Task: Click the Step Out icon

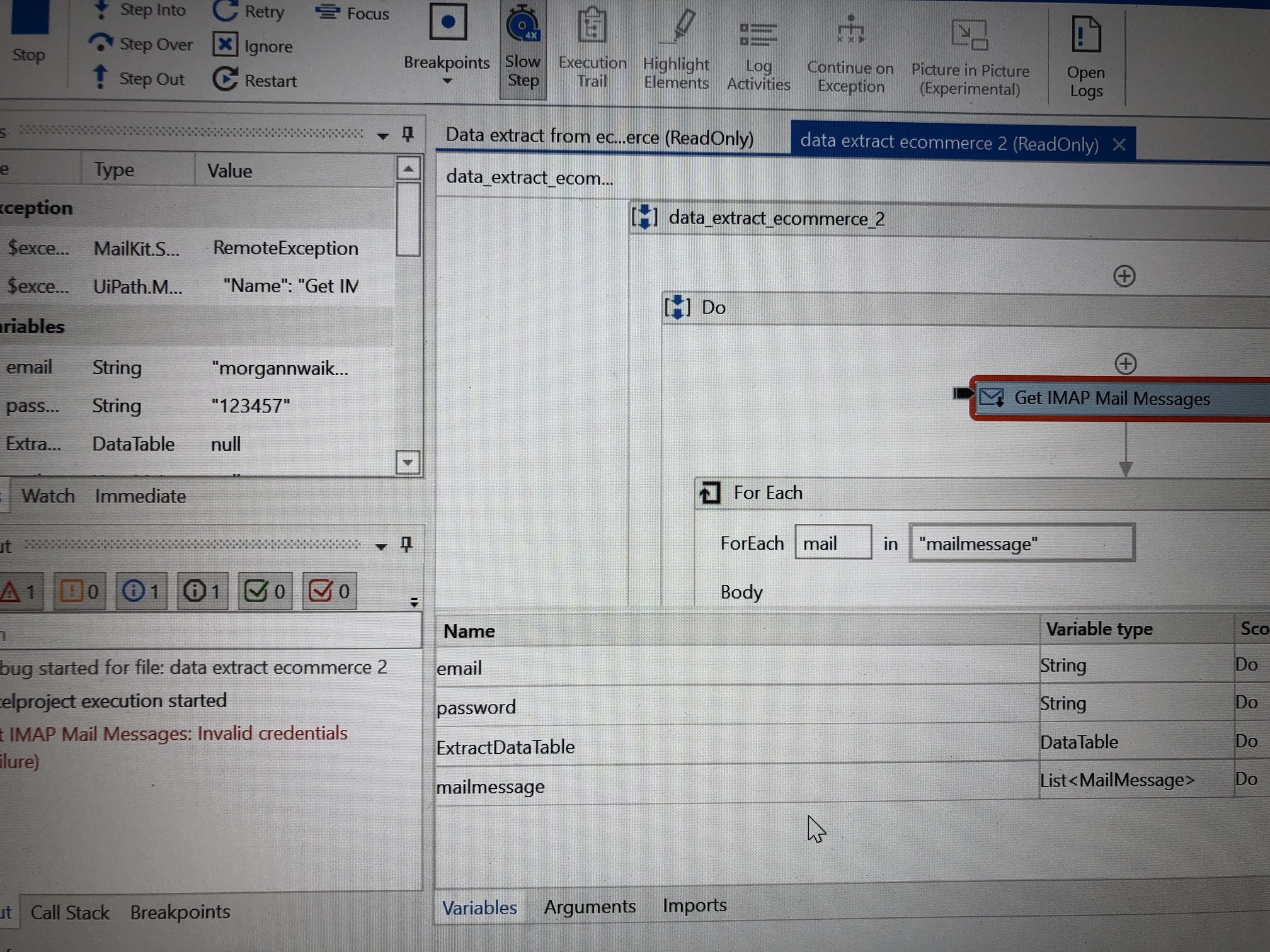Action: [101, 78]
